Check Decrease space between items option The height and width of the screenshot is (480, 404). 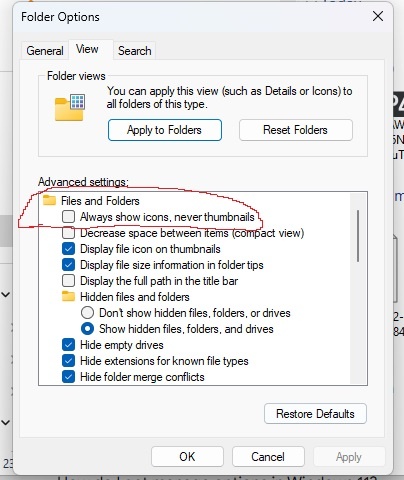click(69, 233)
